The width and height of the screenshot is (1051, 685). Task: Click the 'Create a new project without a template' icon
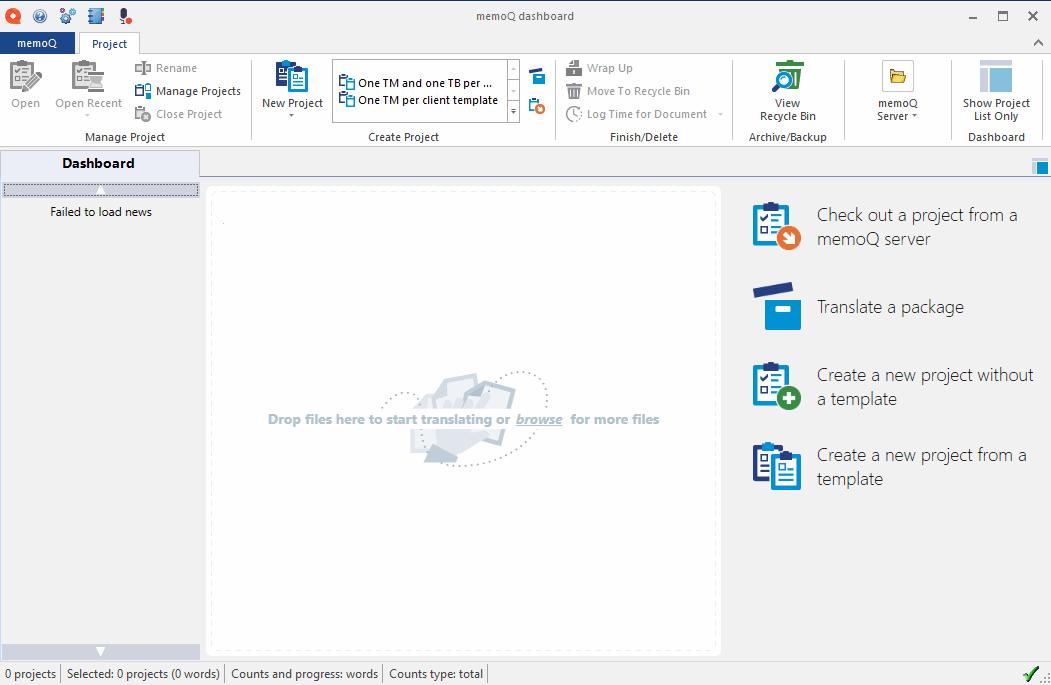pos(776,386)
